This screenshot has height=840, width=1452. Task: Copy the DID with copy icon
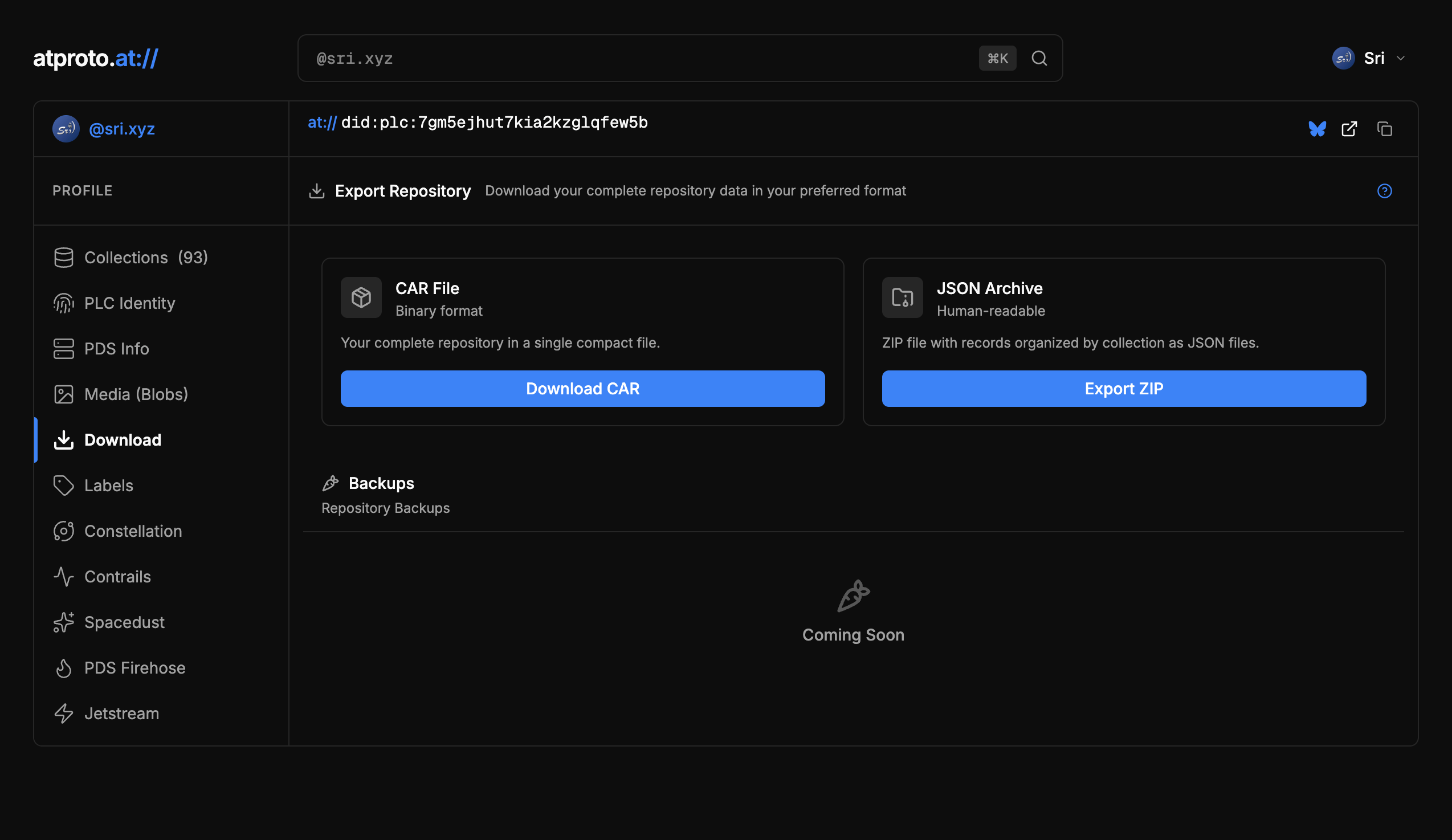click(1384, 128)
